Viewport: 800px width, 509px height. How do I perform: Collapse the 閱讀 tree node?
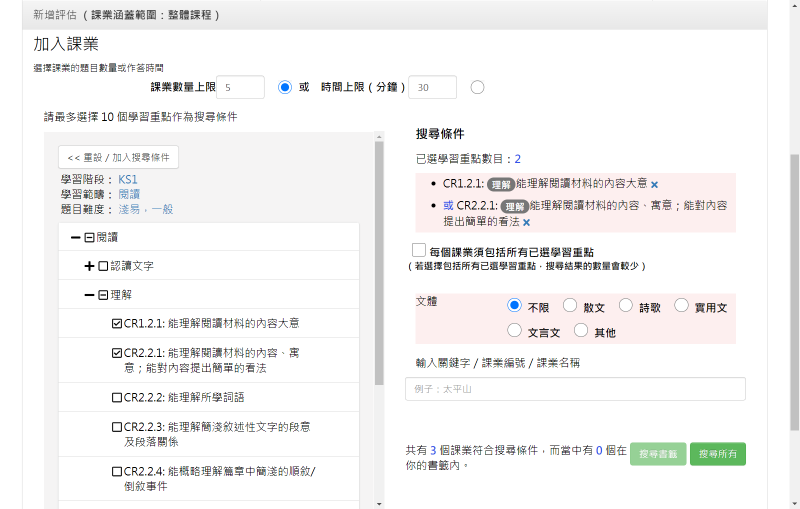tap(76, 238)
